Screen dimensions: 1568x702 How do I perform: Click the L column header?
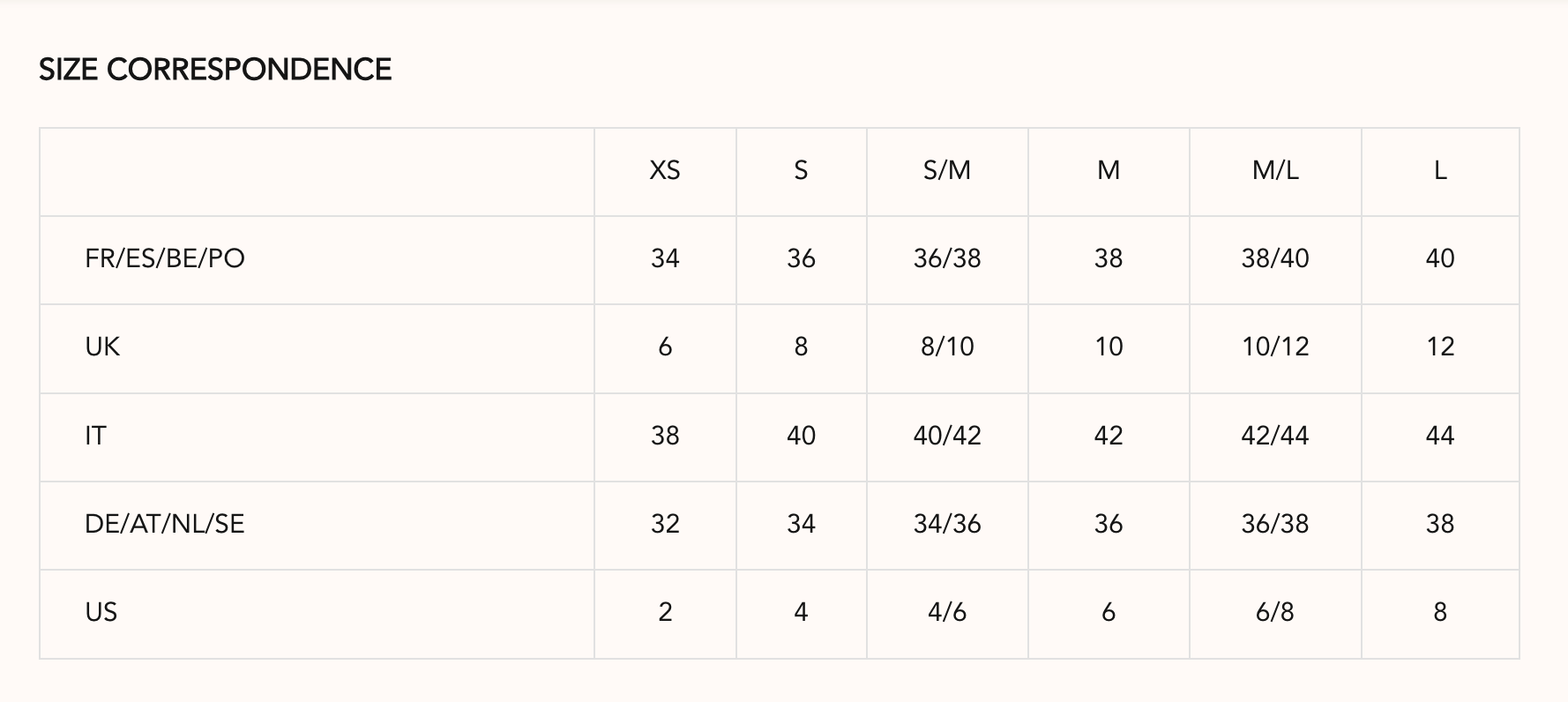click(1440, 170)
